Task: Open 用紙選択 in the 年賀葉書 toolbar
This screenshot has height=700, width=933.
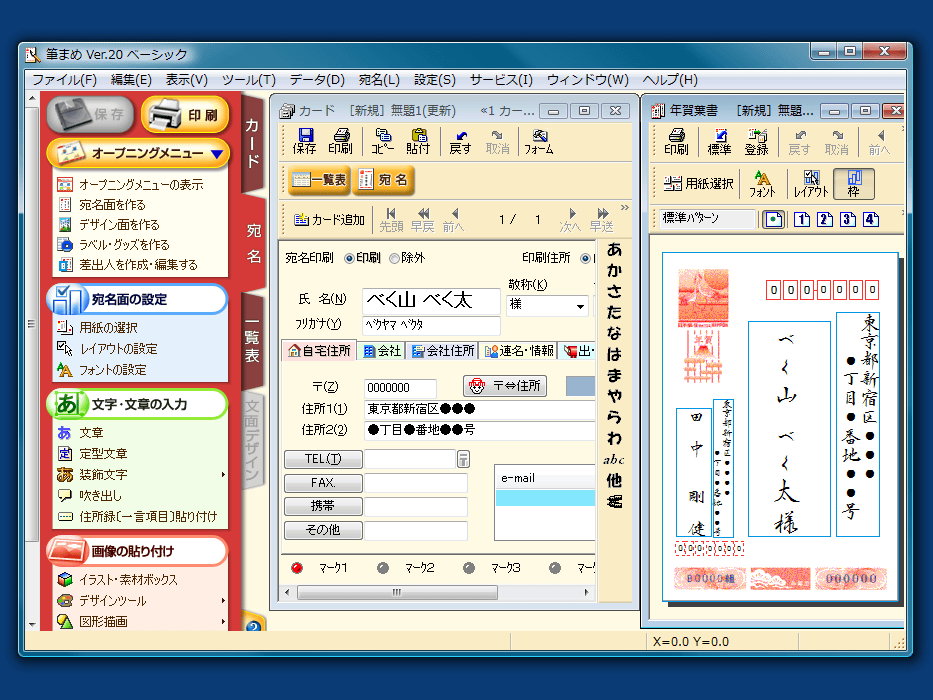Action: [x=699, y=183]
